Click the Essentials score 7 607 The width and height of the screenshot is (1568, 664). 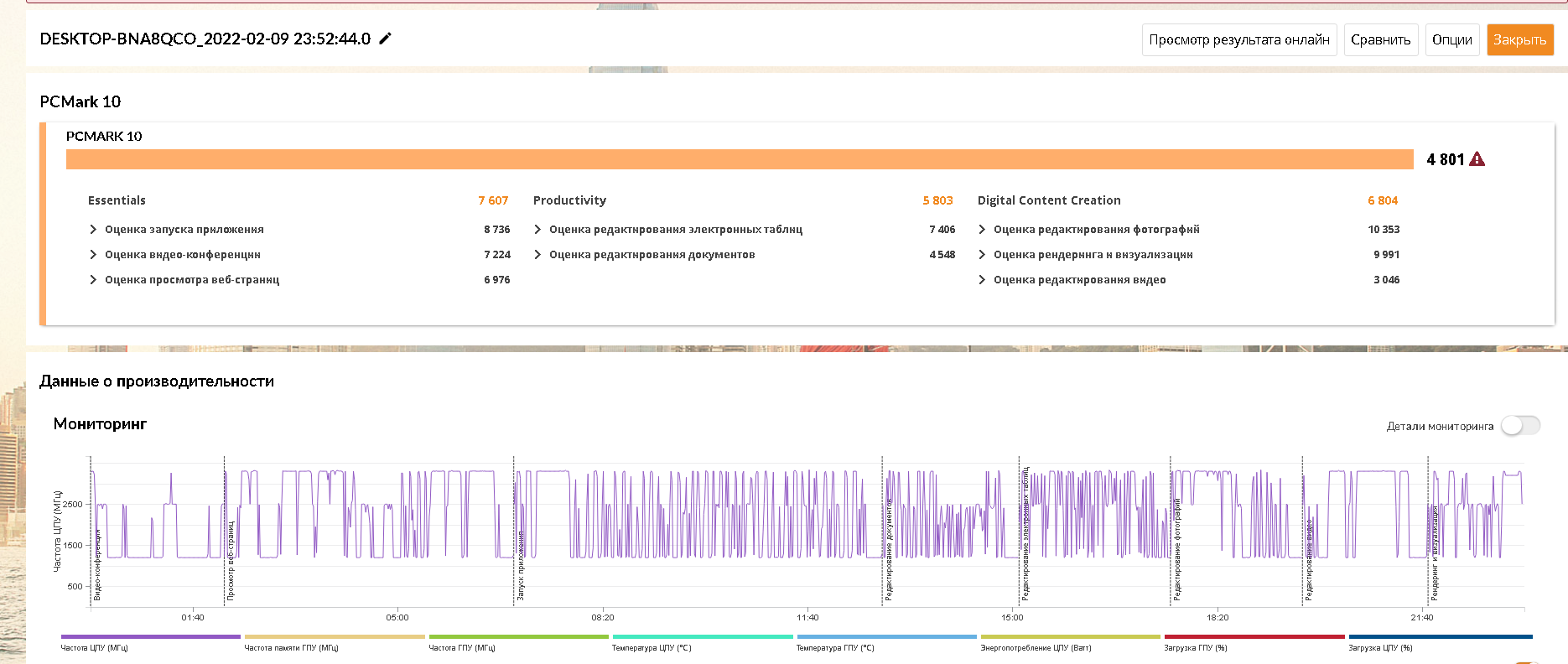tap(493, 200)
